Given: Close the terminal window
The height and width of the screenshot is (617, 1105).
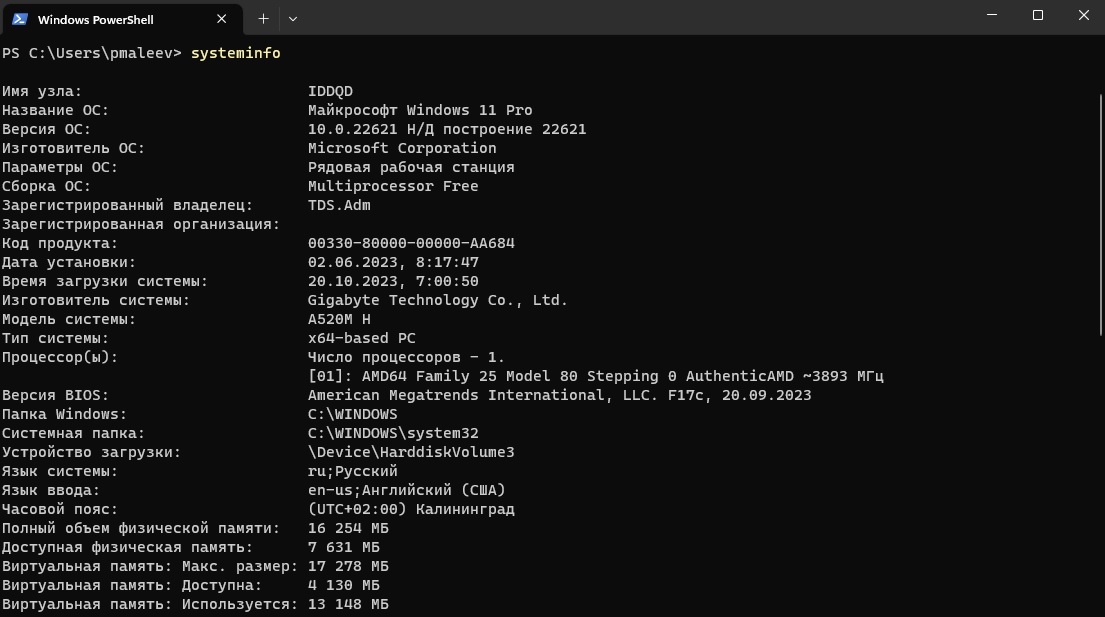Looking at the screenshot, I should click(x=1083, y=16).
